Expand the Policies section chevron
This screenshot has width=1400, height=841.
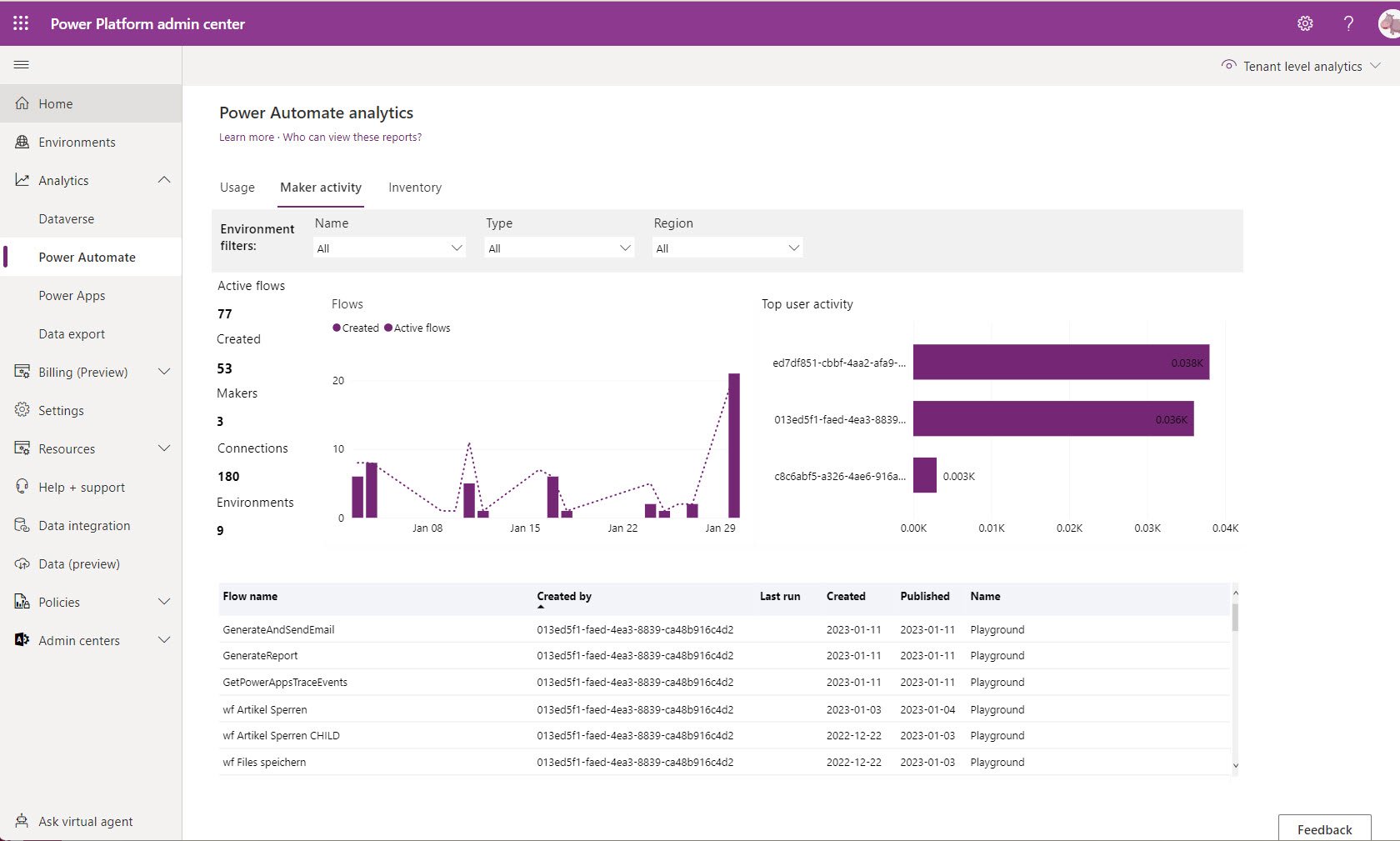[x=164, y=602]
